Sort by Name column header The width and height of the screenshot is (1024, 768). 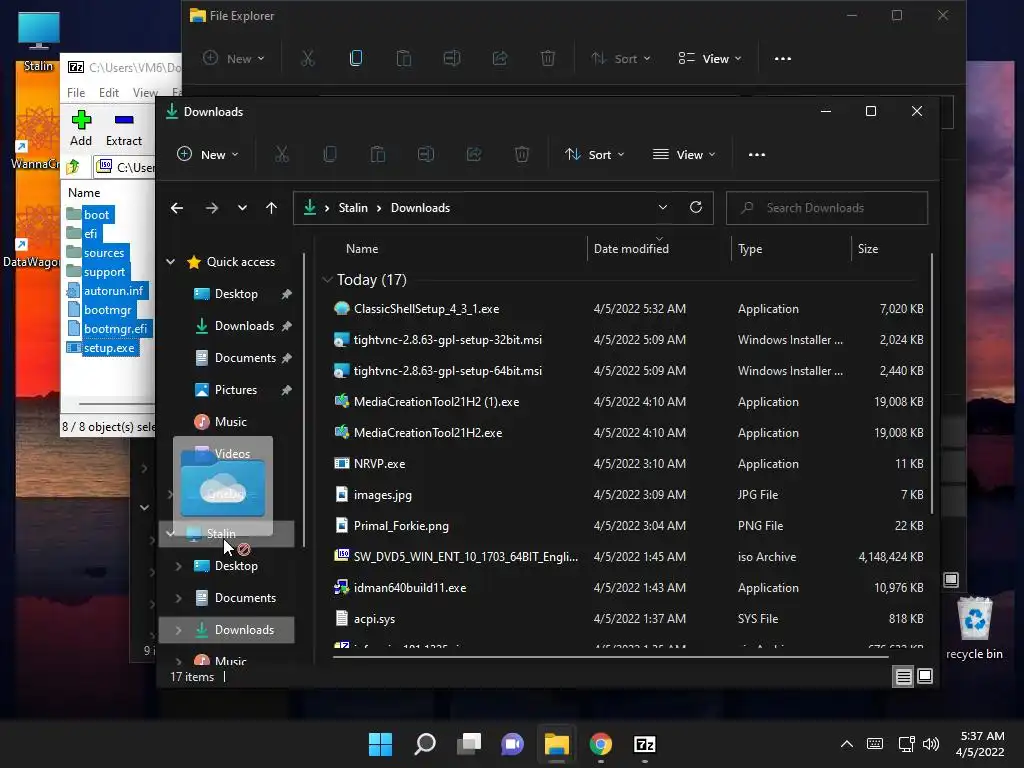(x=362, y=249)
